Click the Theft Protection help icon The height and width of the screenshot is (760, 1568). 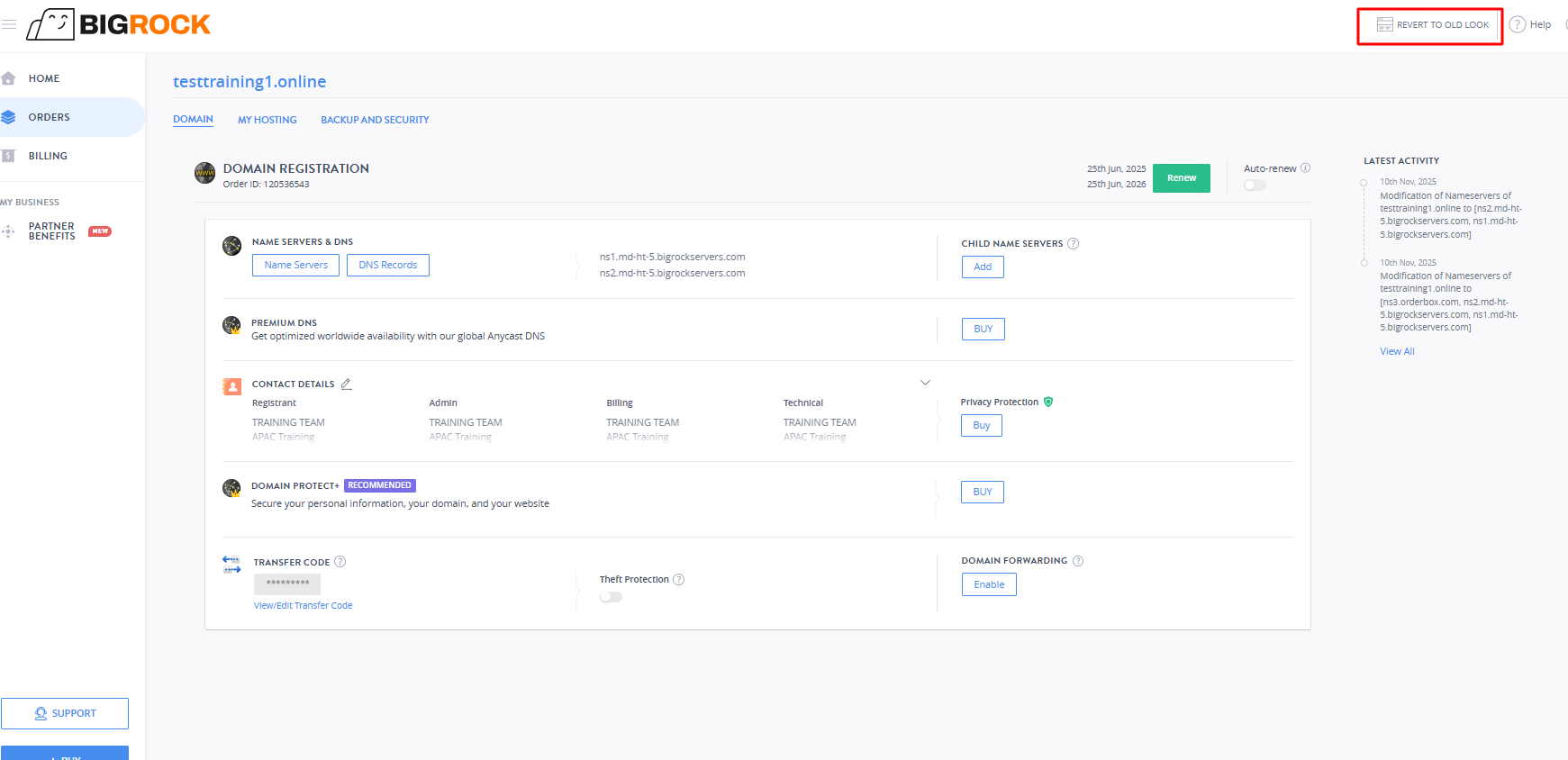(x=679, y=579)
